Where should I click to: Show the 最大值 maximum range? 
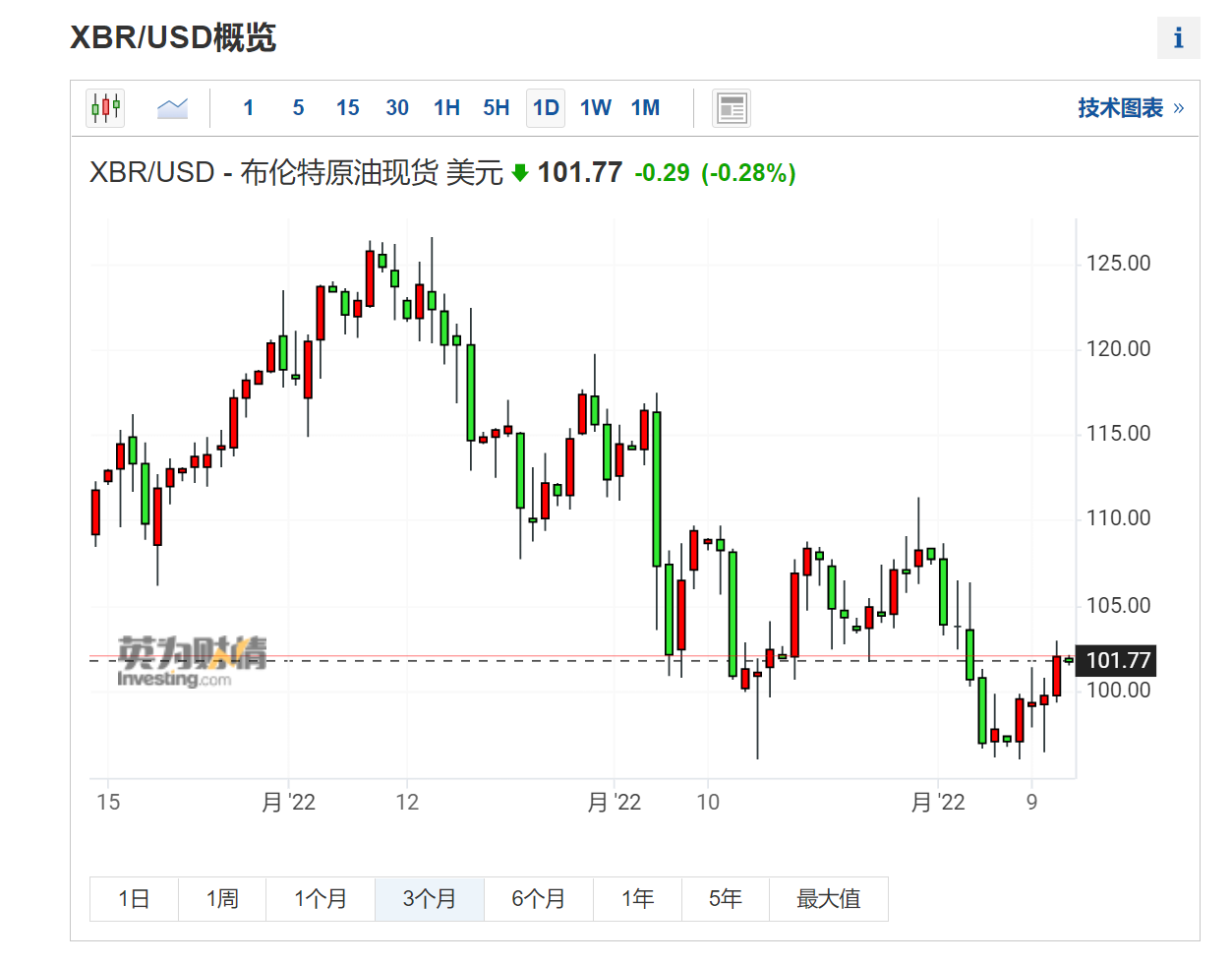click(x=828, y=899)
